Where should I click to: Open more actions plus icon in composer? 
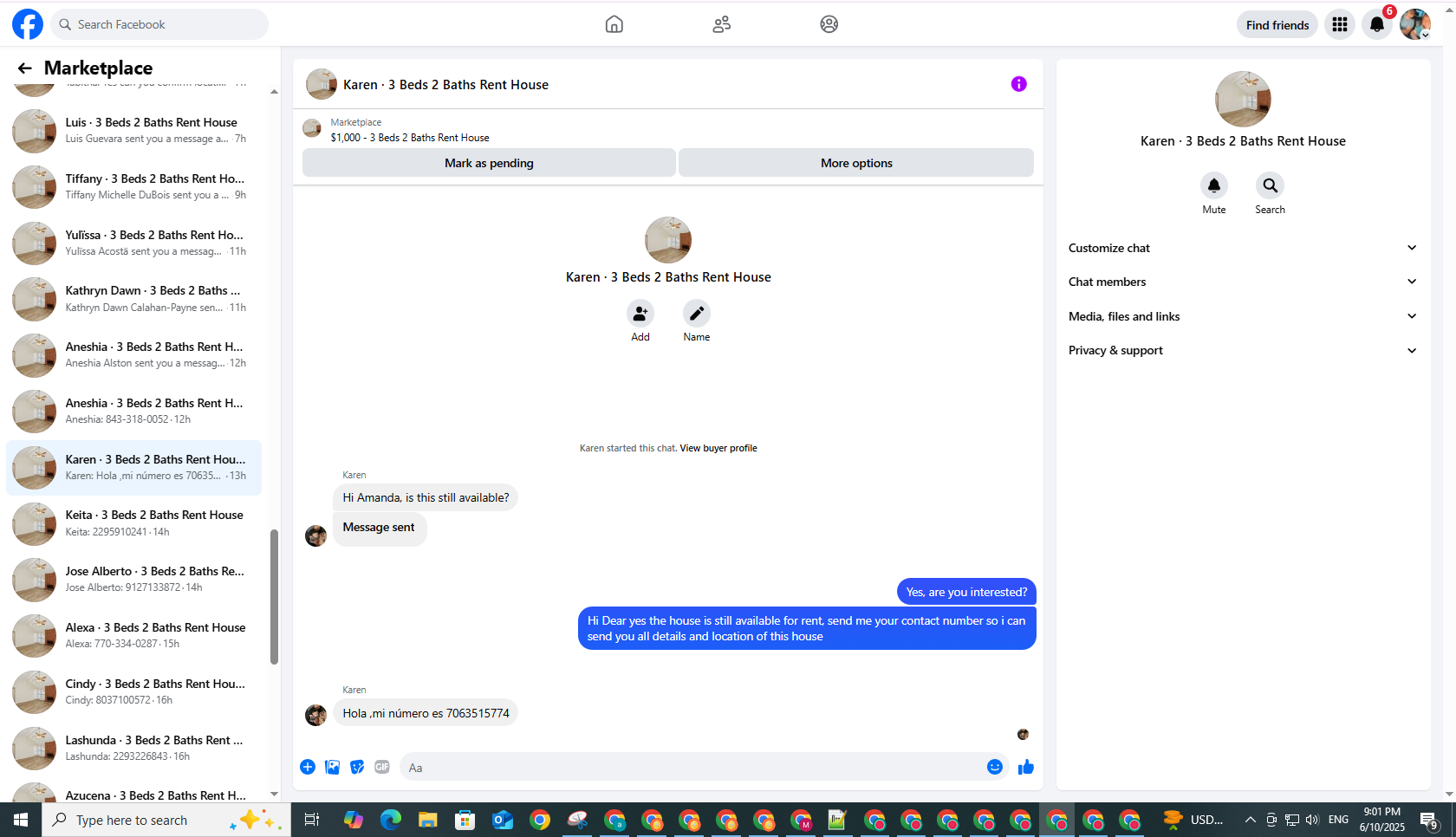[x=308, y=767]
